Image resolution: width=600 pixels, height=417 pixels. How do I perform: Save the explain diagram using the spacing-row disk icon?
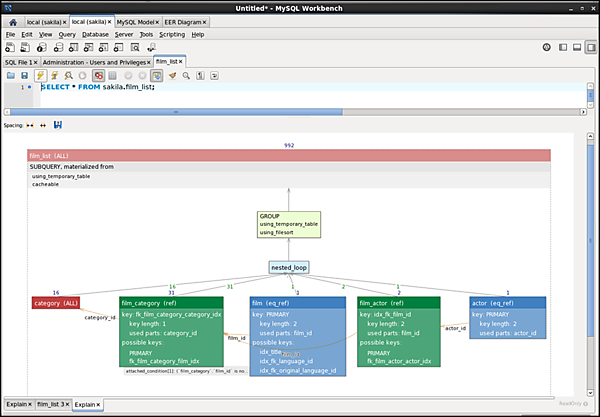[x=58, y=125]
